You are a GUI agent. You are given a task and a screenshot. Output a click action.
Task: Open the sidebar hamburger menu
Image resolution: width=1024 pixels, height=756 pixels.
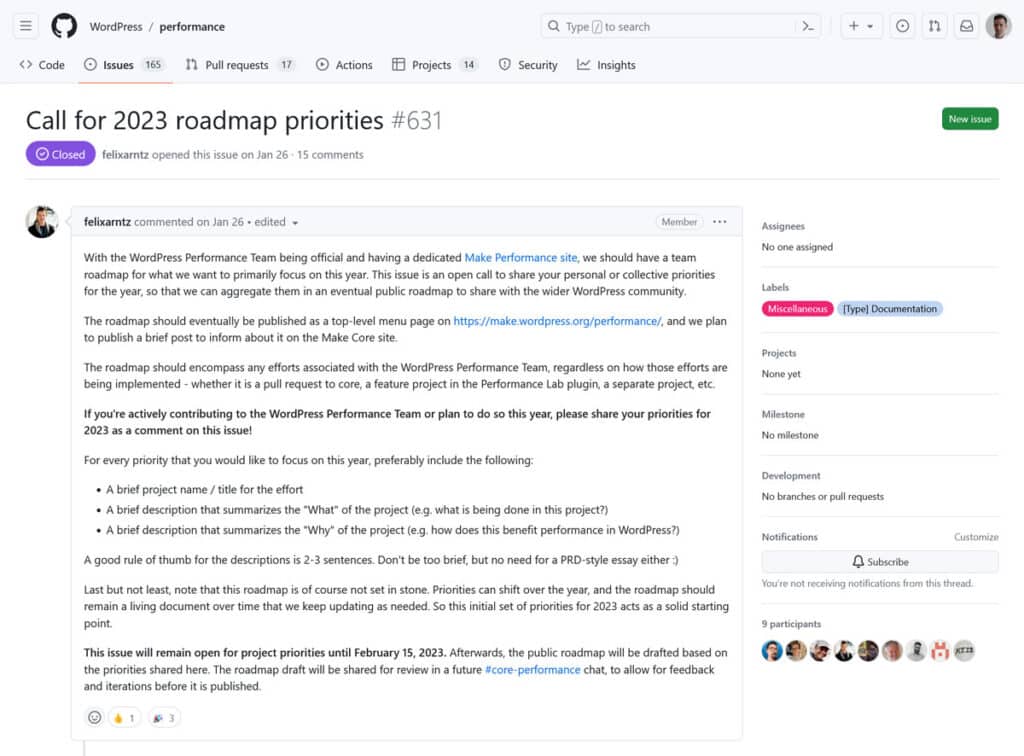point(25,26)
